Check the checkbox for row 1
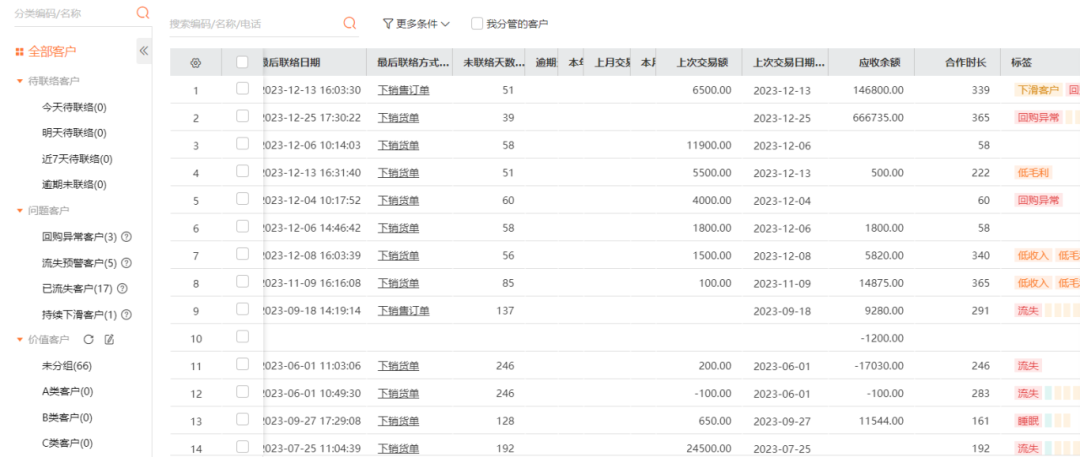Viewport: 1080px width, 457px height. tap(242, 88)
